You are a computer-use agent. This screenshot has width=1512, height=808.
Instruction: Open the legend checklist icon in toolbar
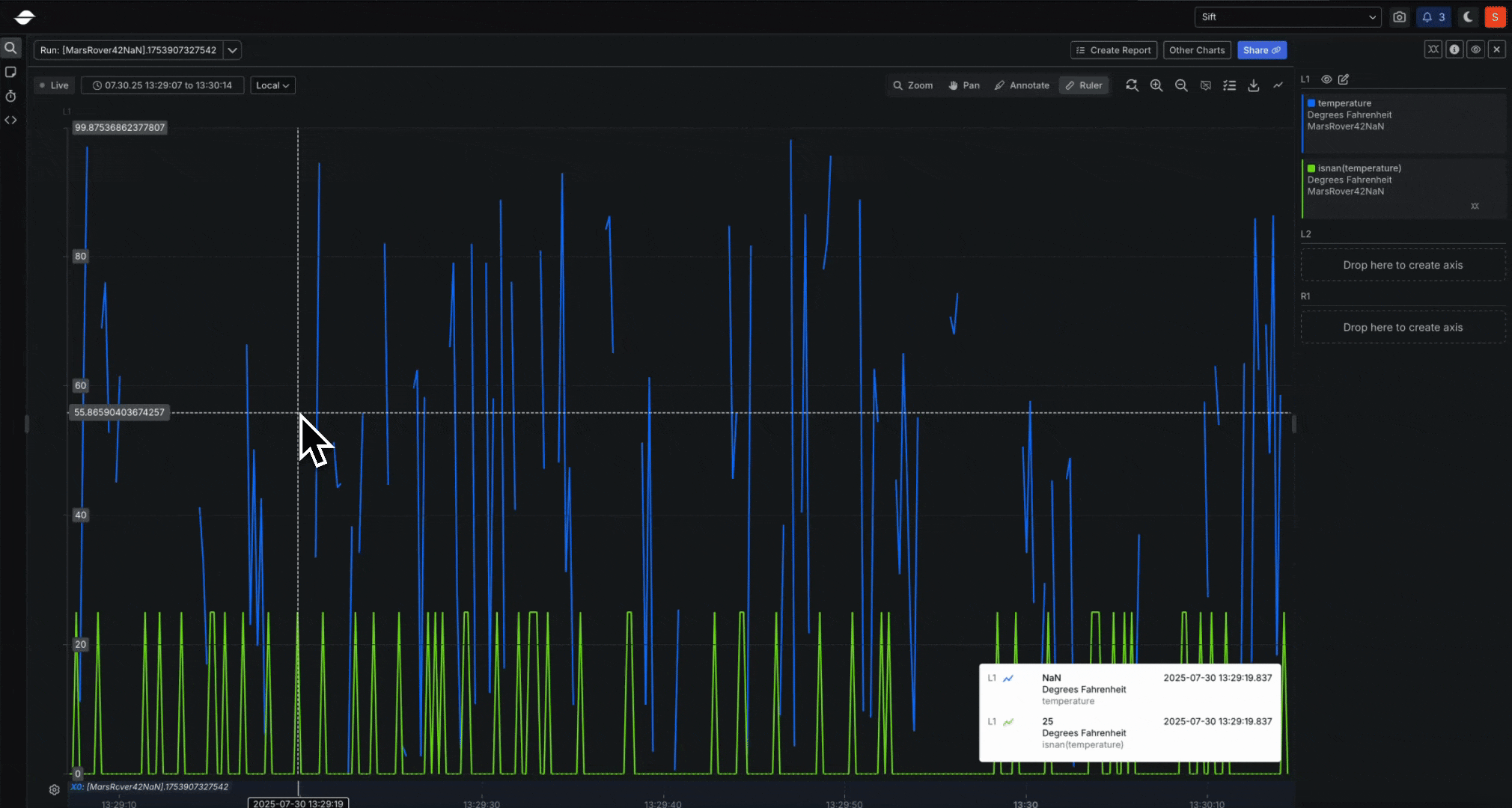pyautogui.click(x=1229, y=85)
